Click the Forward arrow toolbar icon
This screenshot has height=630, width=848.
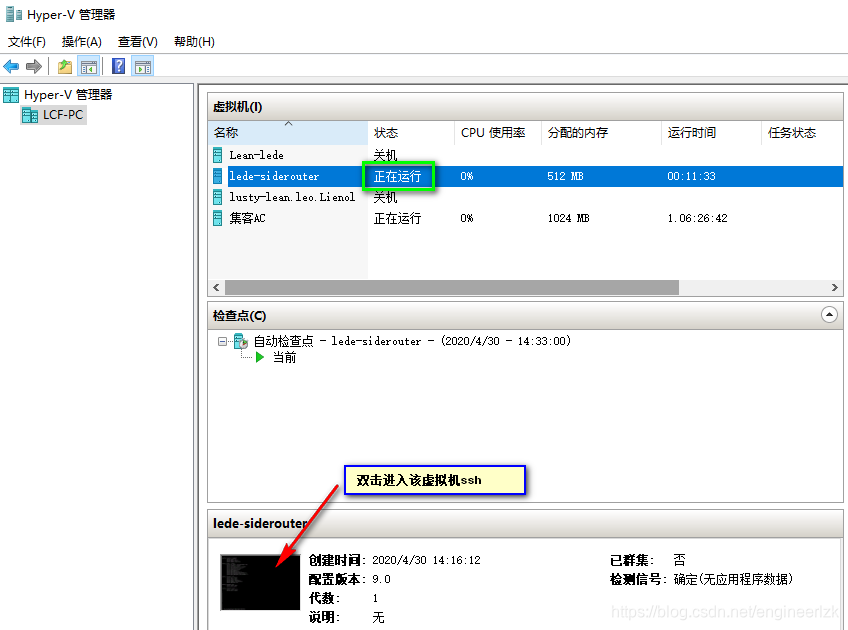[34, 67]
